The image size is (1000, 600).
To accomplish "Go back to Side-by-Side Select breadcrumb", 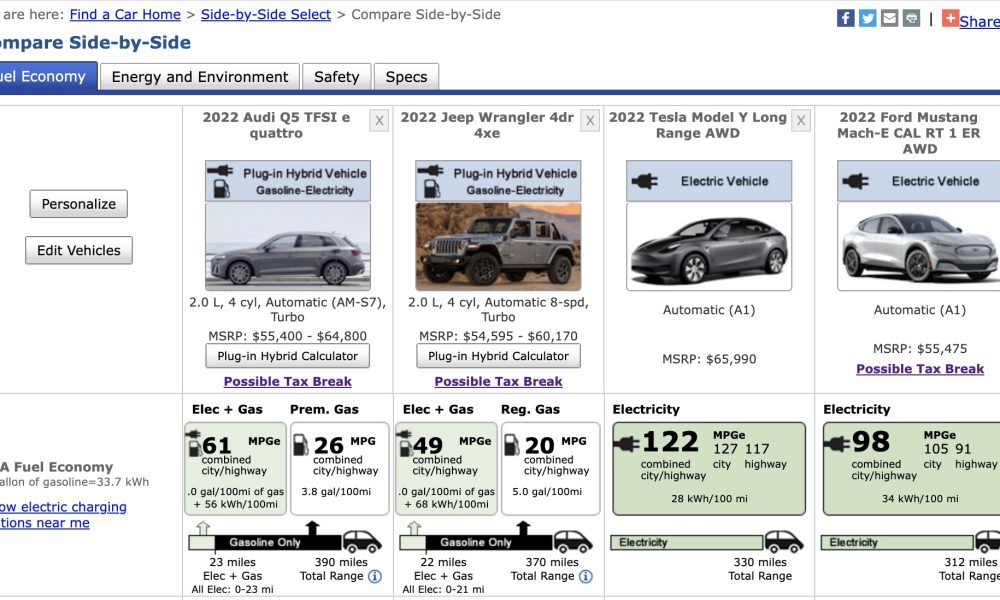I will point(266,15).
